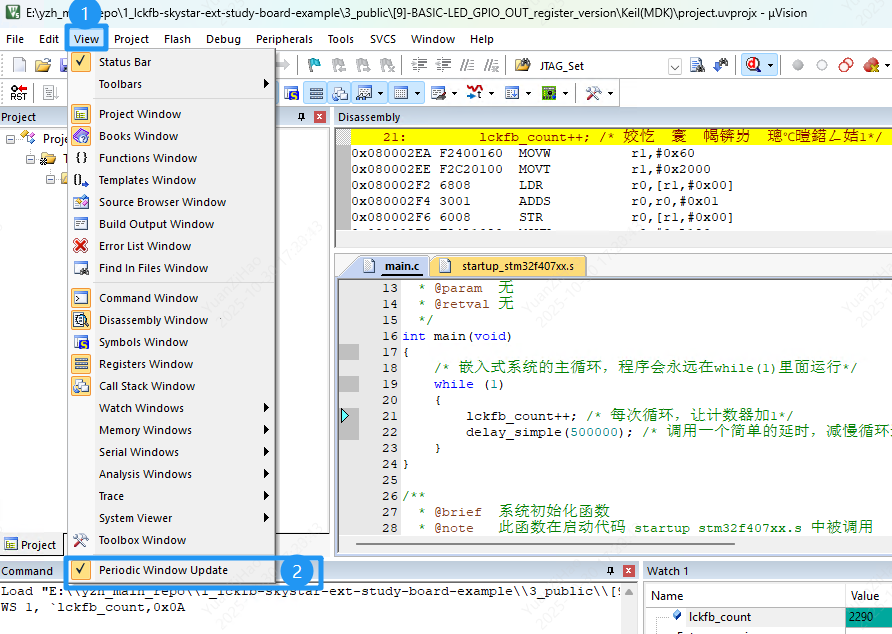Click the Reset CPU (RST) toolbar icon
This screenshot has width=892, height=634.
point(18,93)
